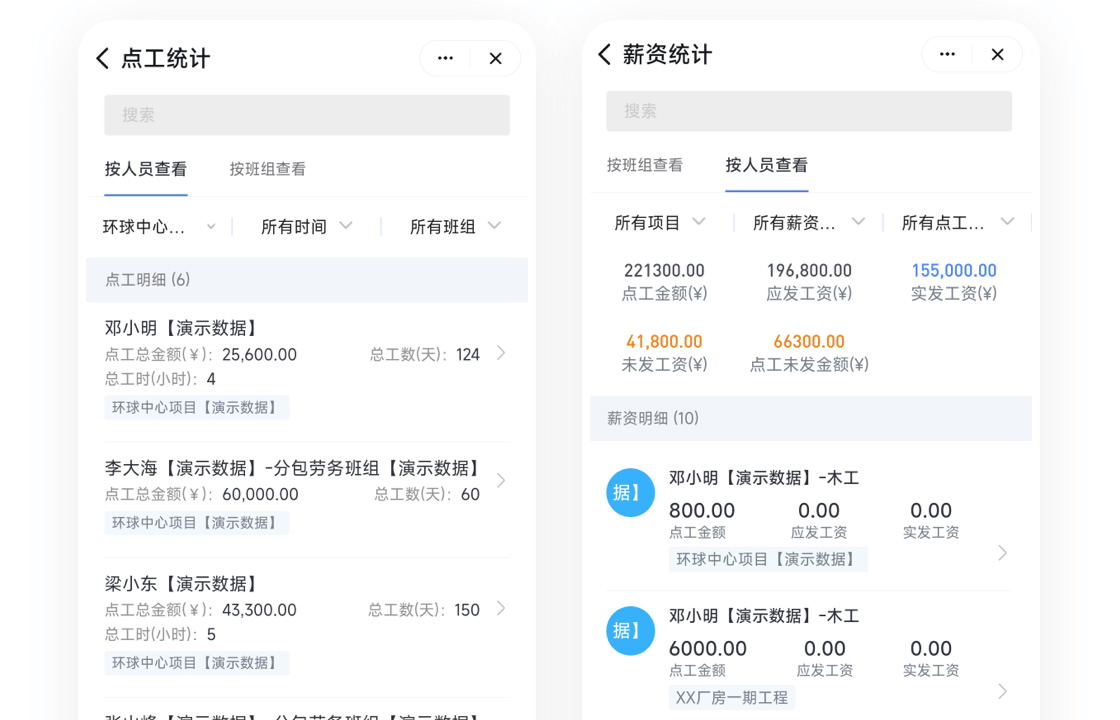Open 梁小东 record detail arrow
Viewport: 1120px width, 720px height.
[501, 609]
